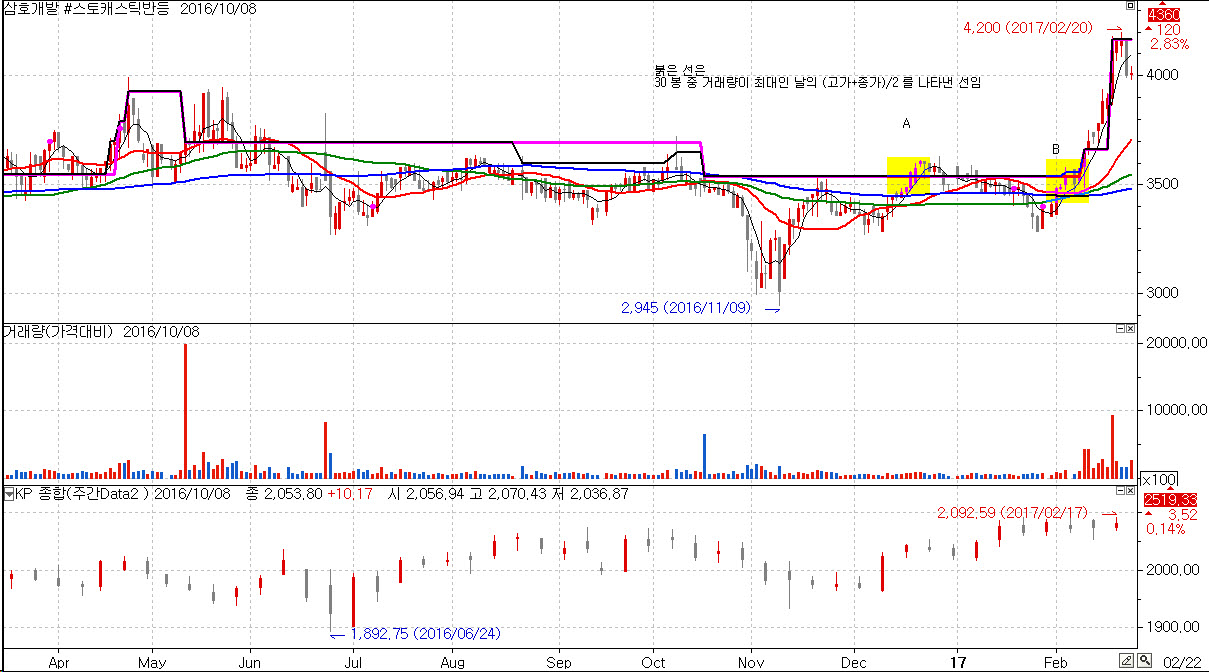
Task: Select the 4360 current price tag
Action: (1164, 15)
